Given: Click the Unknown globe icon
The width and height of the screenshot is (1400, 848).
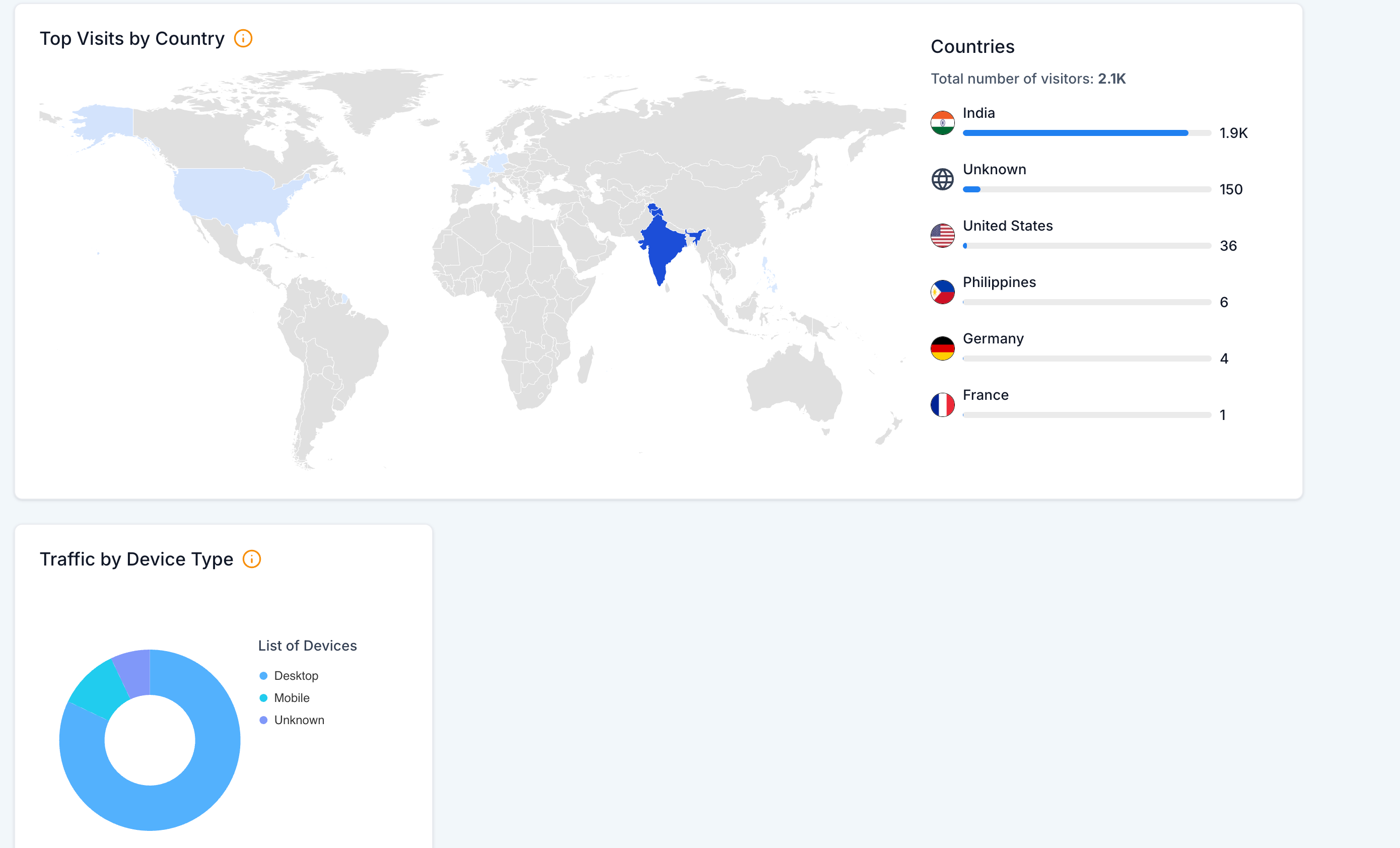Looking at the screenshot, I should click(942, 179).
